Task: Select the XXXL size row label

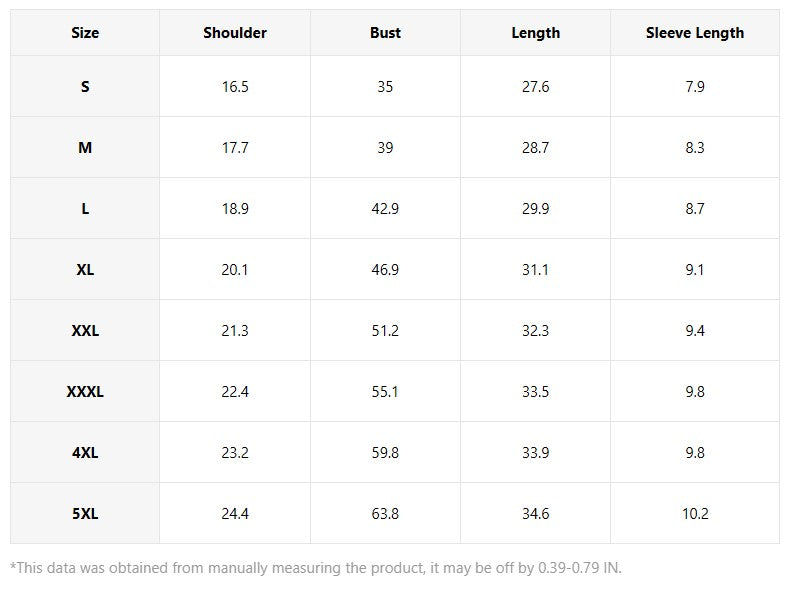Action: [x=85, y=391]
